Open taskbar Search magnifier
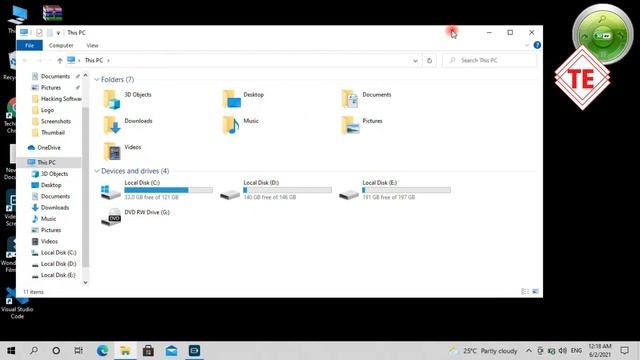The image size is (640, 360). point(34,351)
